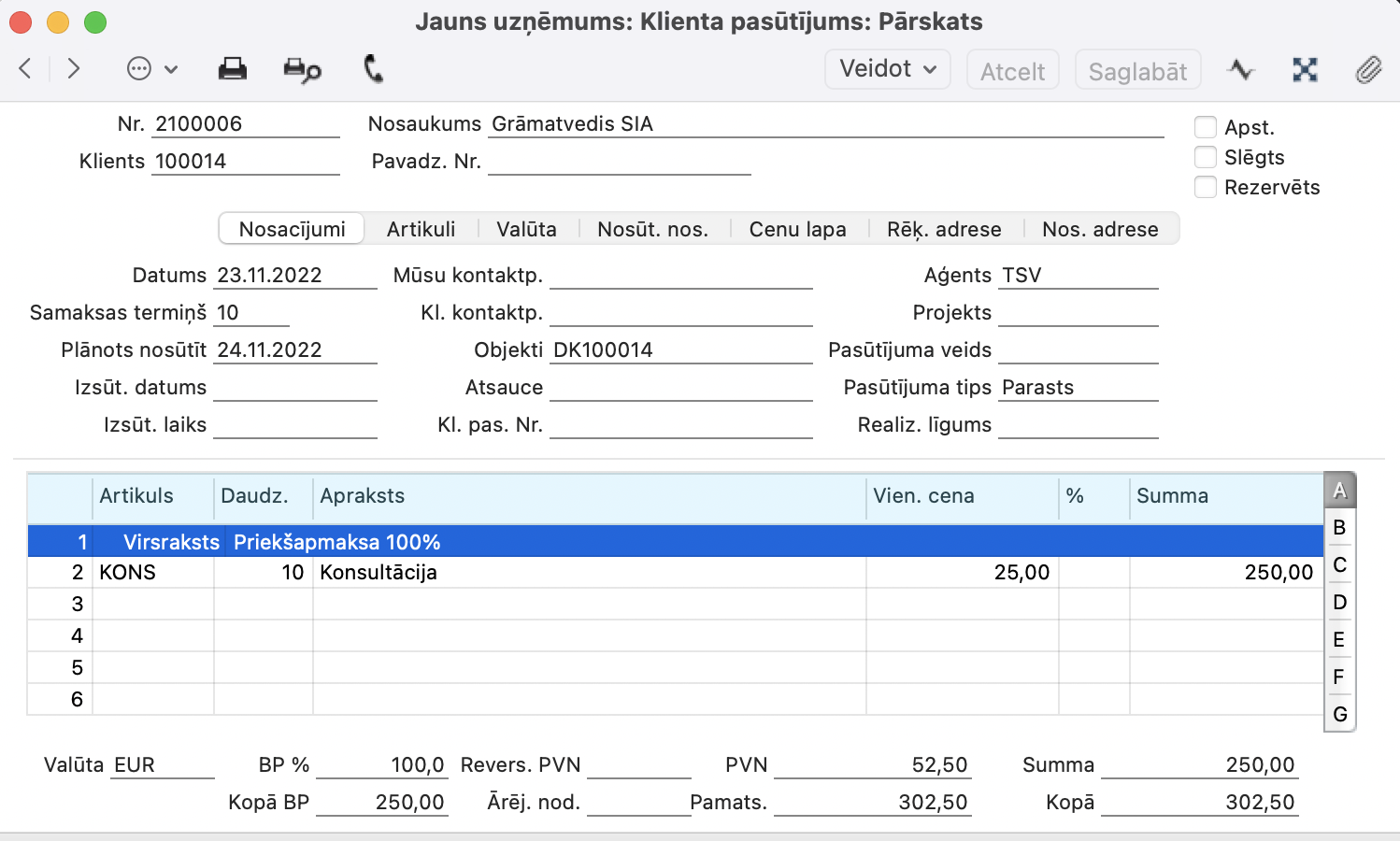Go to the previous record arrow

tap(25, 68)
